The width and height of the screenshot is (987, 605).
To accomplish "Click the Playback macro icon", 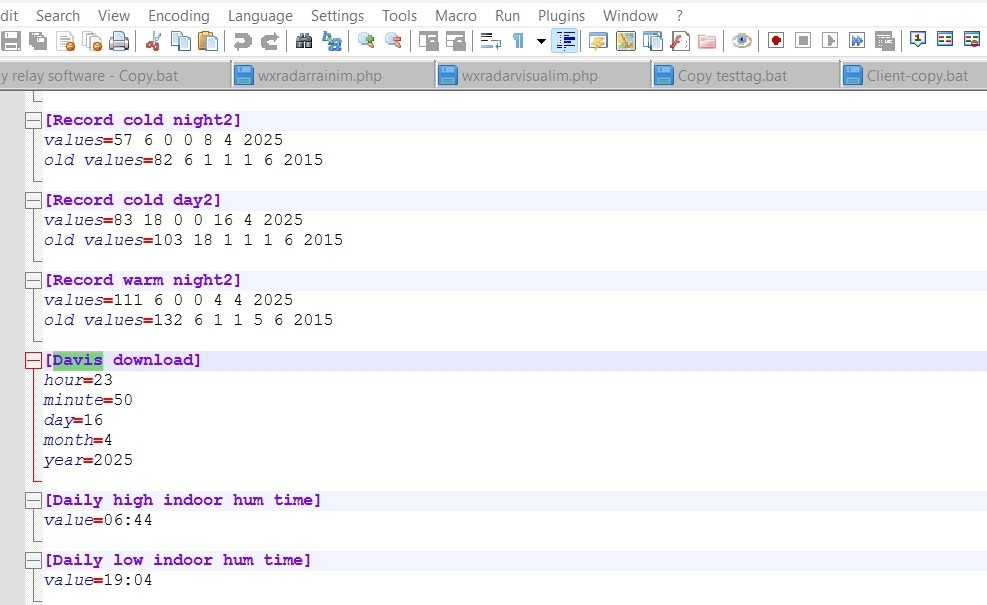I will (x=830, y=41).
